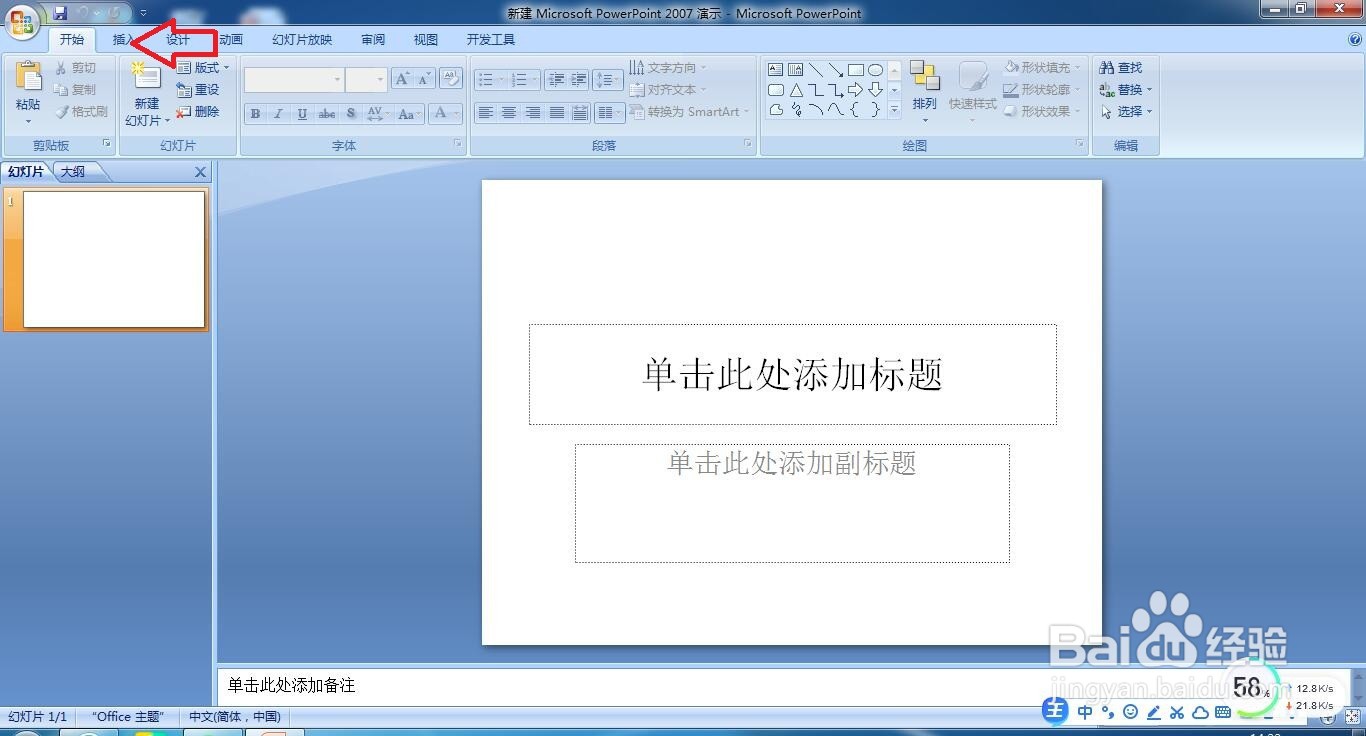The height and width of the screenshot is (736, 1366).
Task: Align text left
Action: [x=485, y=113]
